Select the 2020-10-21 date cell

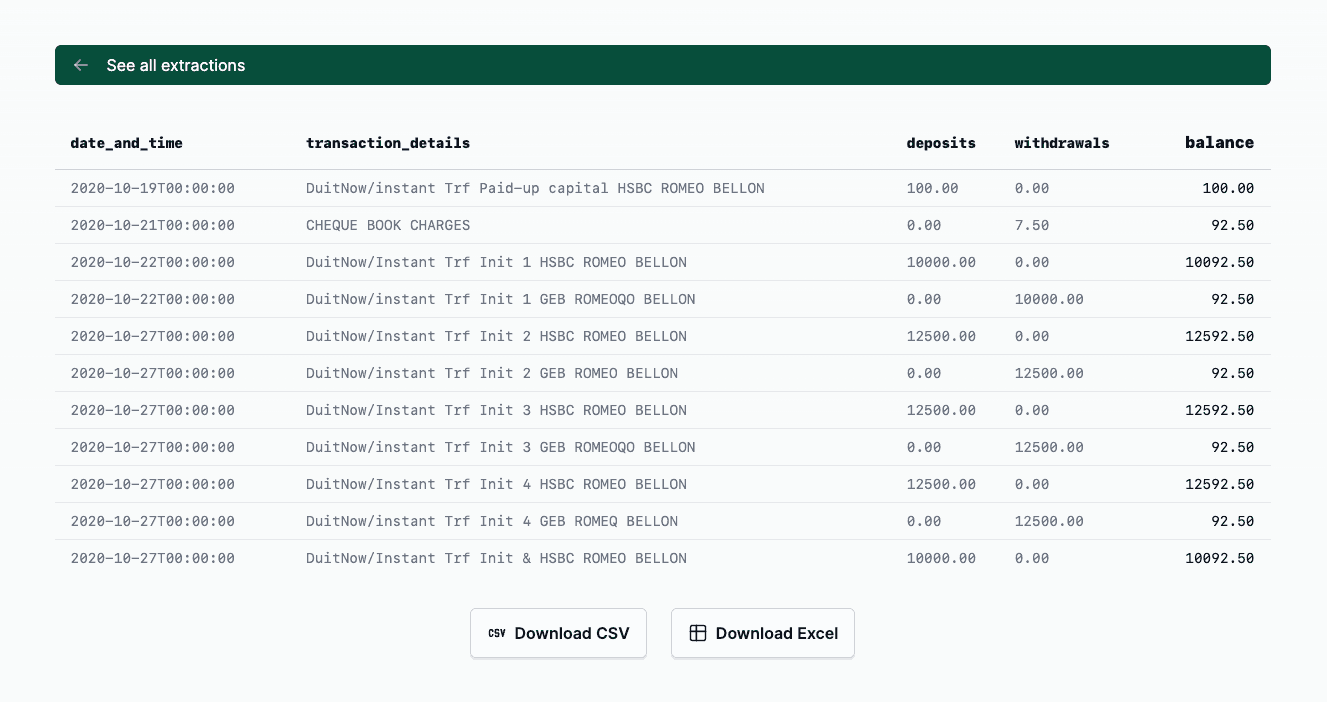[152, 225]
